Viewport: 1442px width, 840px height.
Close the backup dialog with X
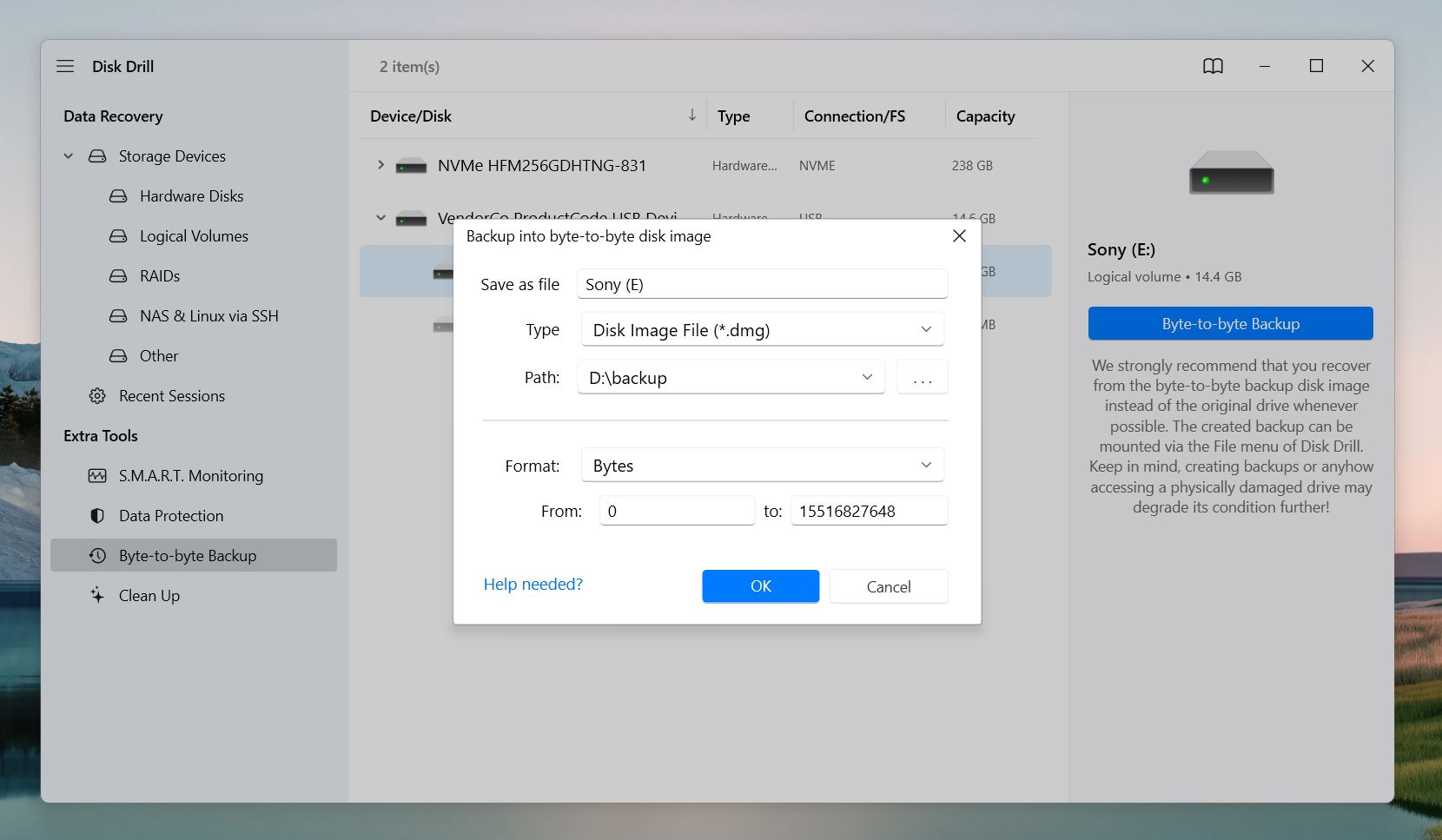click(x=959, y=236)
